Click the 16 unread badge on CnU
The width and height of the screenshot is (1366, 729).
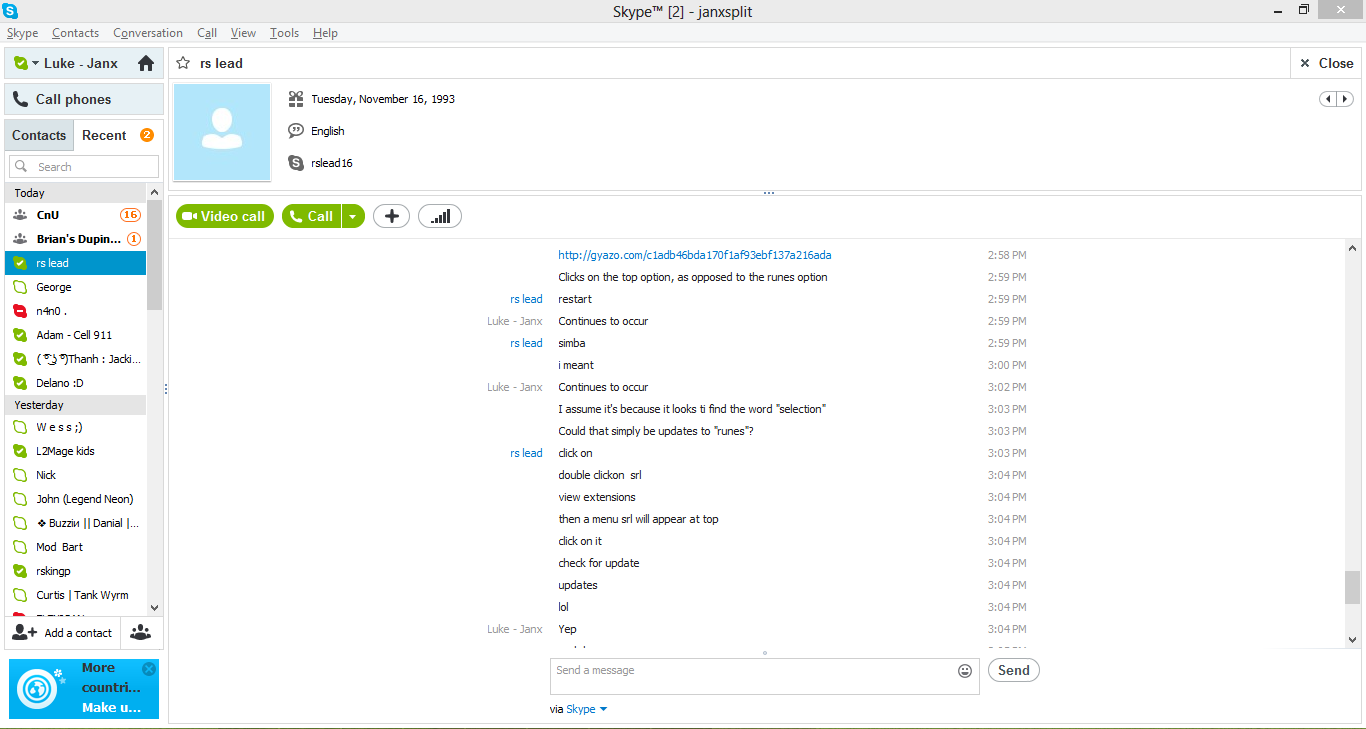point(130,215)
